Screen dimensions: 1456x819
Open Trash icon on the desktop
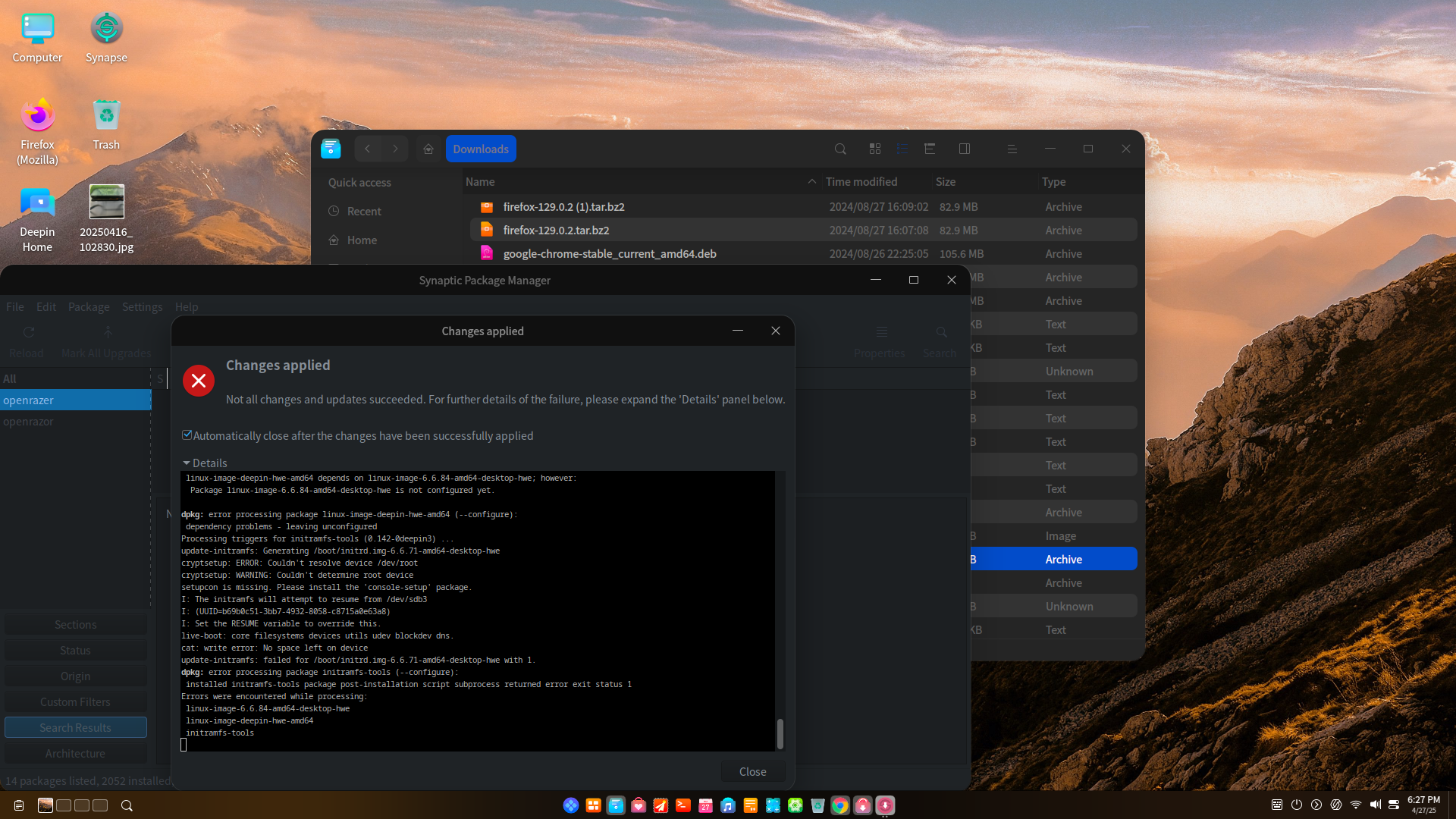(x=106, y=124)
